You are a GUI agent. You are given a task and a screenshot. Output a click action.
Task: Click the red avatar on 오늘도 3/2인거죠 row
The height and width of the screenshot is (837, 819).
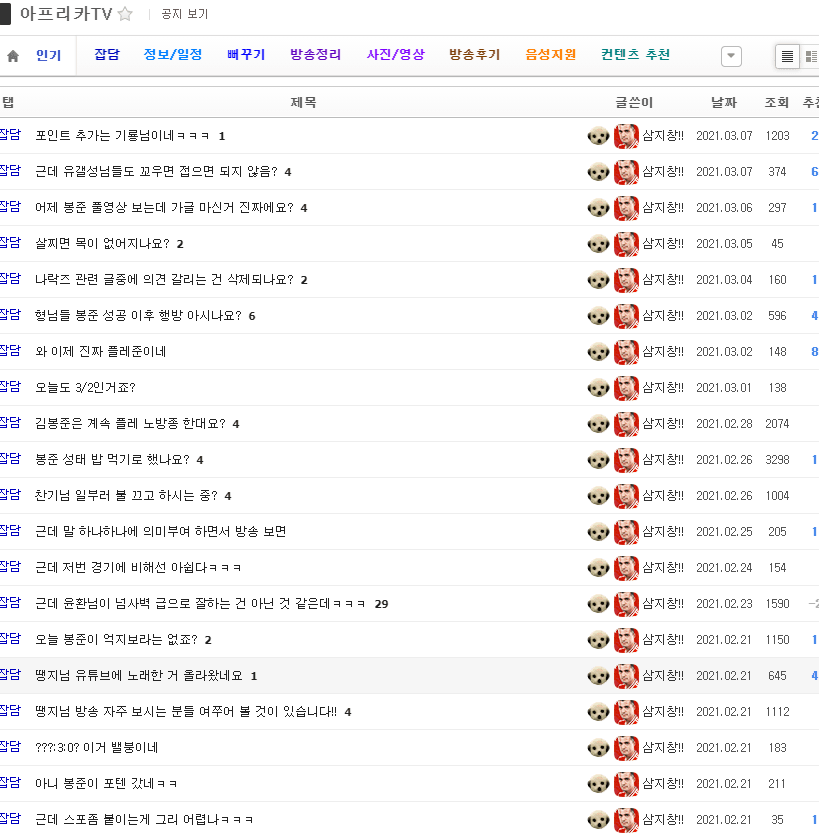pos(626,388)
